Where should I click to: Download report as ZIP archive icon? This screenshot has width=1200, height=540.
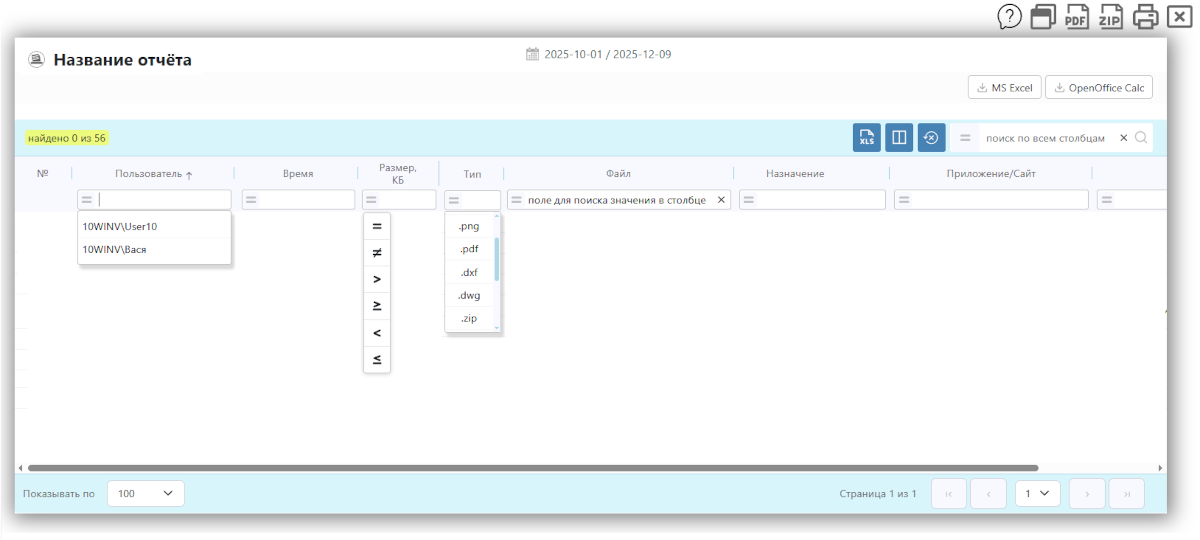(x=1111, y=16)
